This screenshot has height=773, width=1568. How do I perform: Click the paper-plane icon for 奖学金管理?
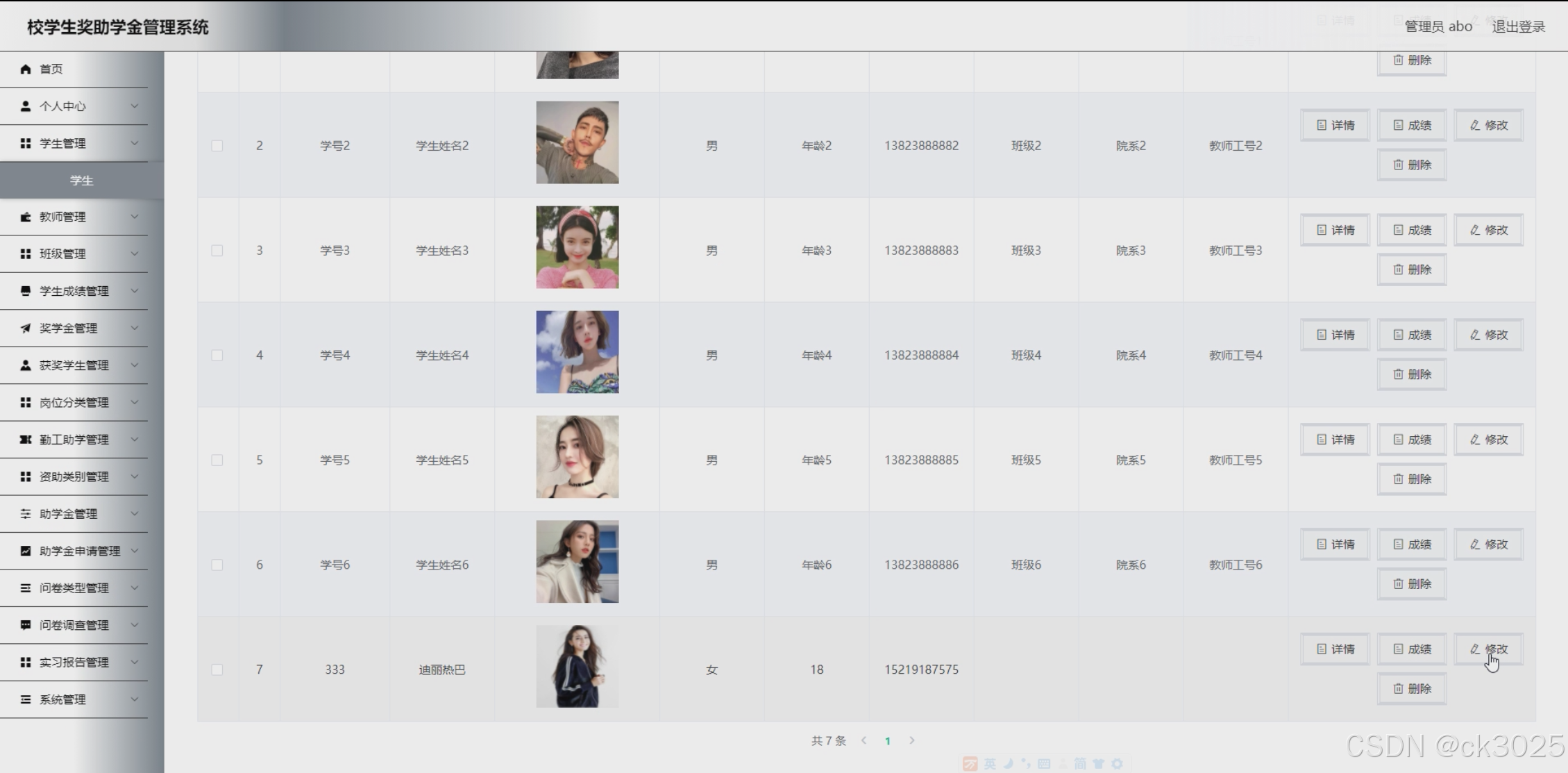(26, 329)
